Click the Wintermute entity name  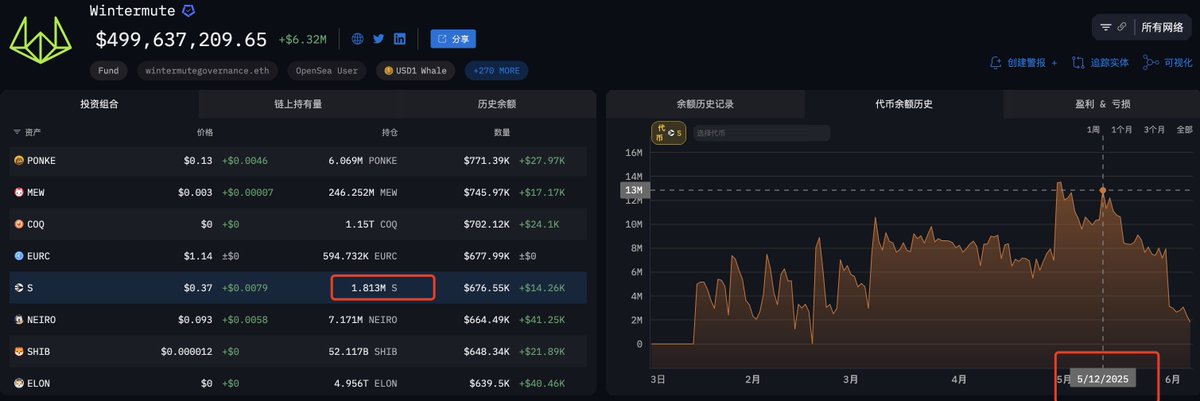click(132, 11)
